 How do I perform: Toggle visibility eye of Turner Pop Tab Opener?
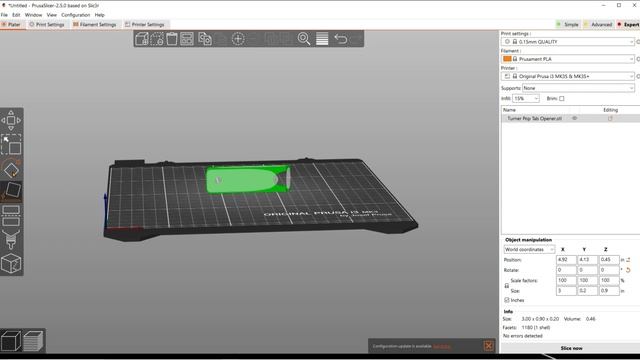tap(574, 118)
